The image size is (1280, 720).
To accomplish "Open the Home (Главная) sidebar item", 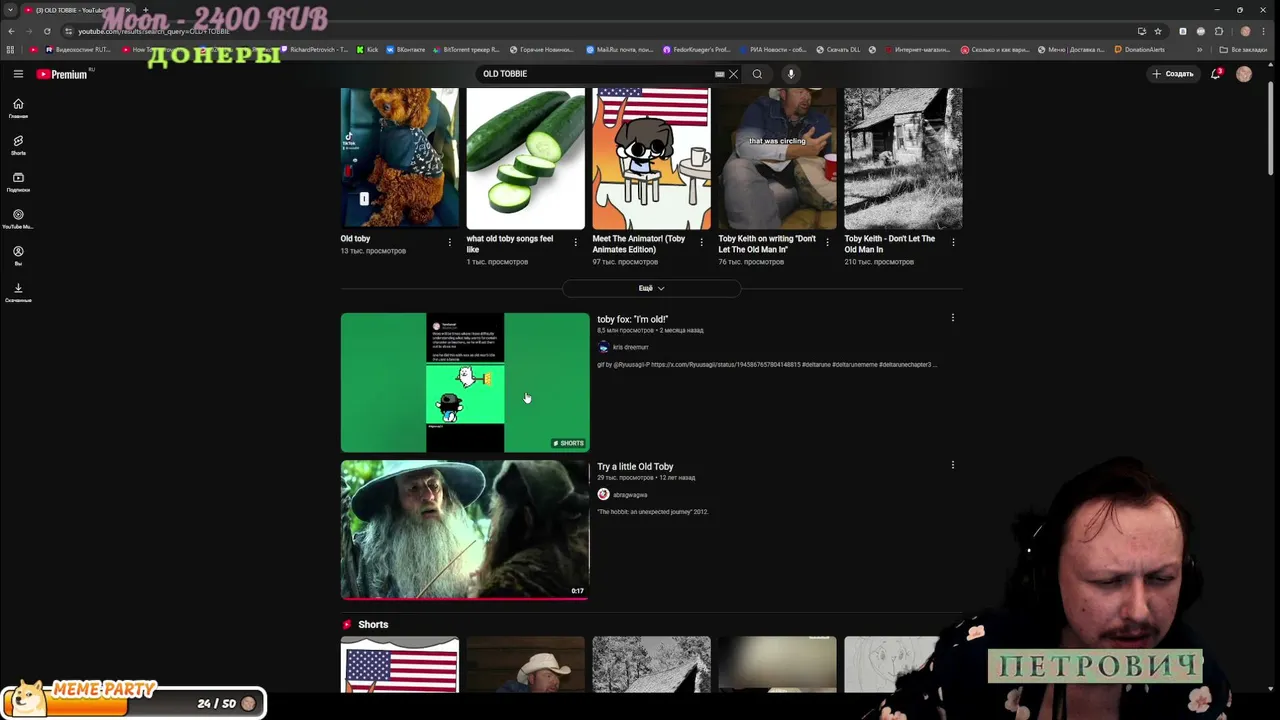I will tap(18, 108).
